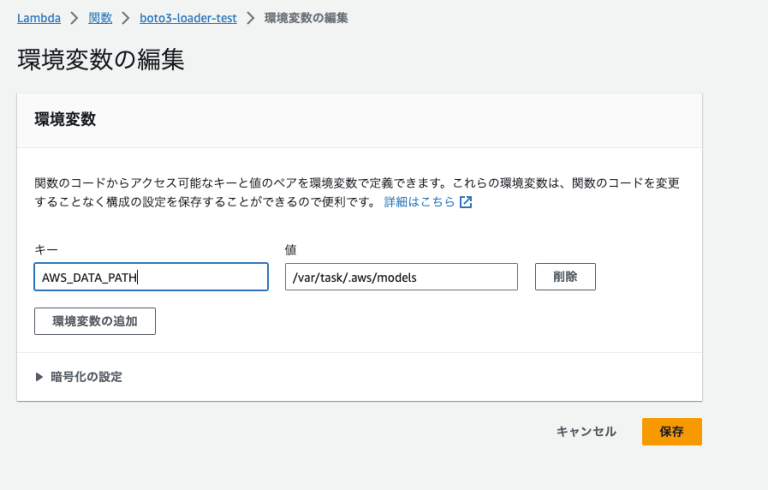Open the 詳細はこちら documentation link

point(419,202)
